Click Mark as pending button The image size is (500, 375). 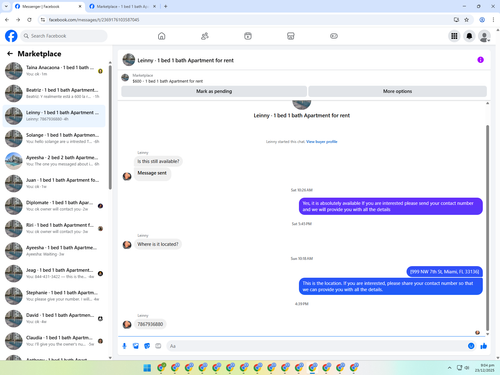point(214,91)
